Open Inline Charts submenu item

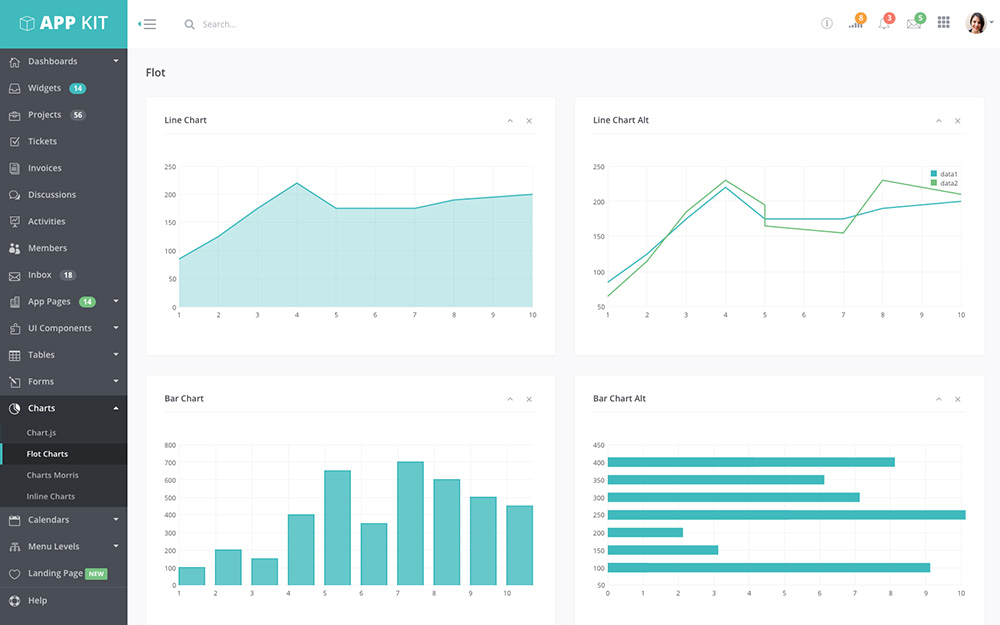click(50, 496)
